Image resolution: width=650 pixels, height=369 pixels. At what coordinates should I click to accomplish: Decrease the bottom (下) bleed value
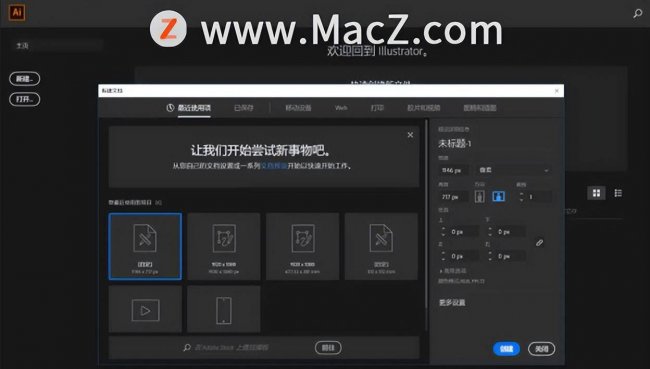point(490,235)
